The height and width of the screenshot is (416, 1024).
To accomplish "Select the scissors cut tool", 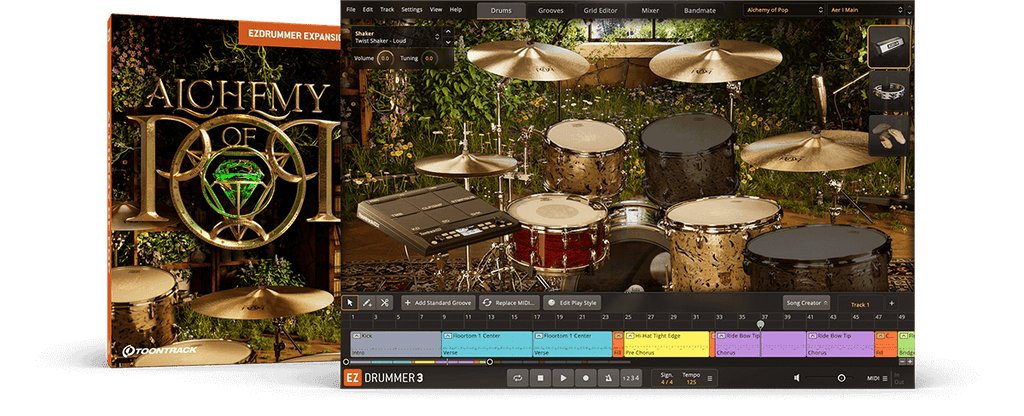I will 384,303.
